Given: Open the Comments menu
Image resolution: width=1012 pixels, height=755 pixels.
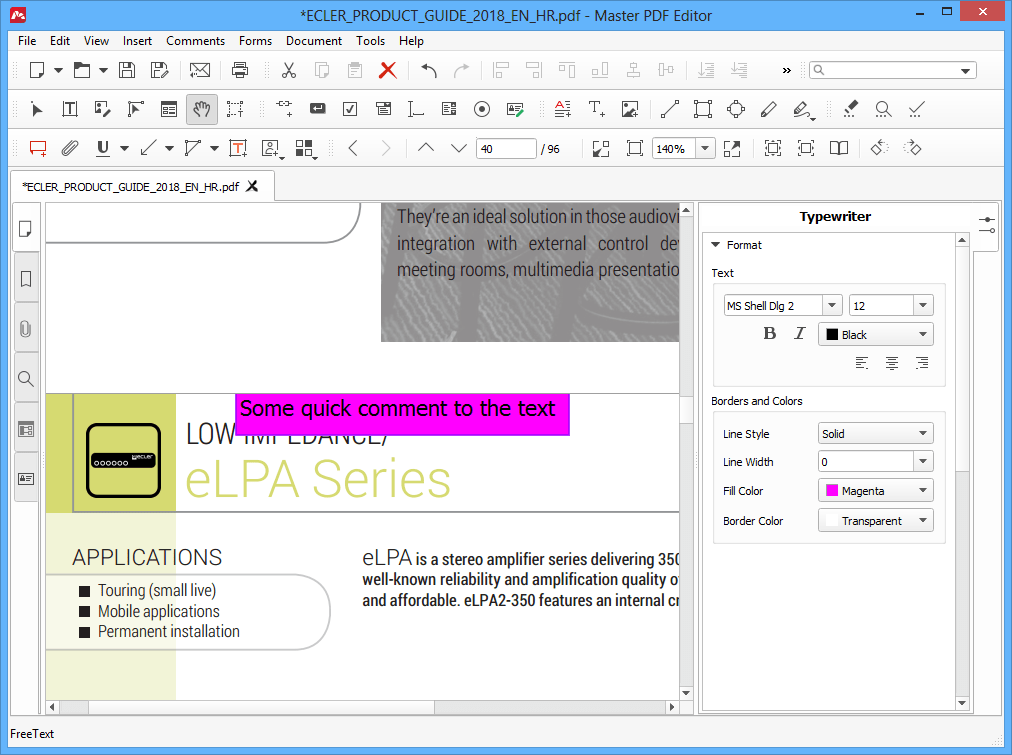Looking at the screenshot, I should (196, 41).
